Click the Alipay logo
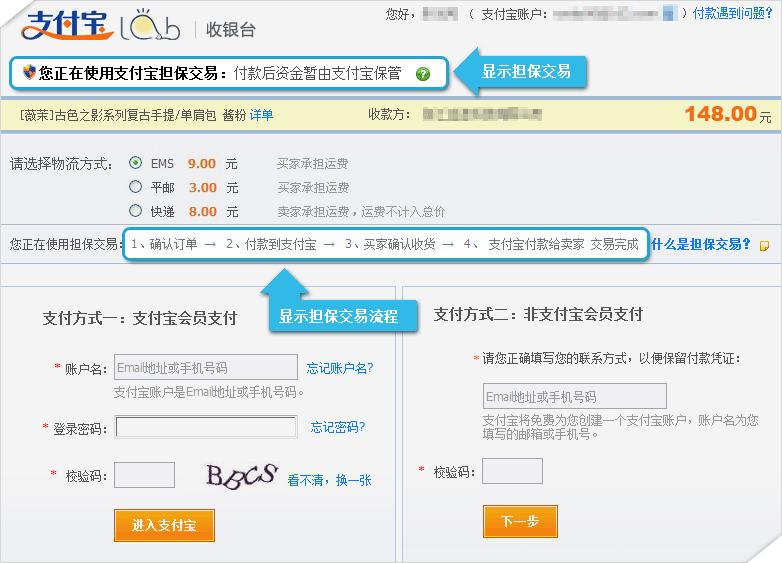The image size is (782, 563). click(66, 26)
